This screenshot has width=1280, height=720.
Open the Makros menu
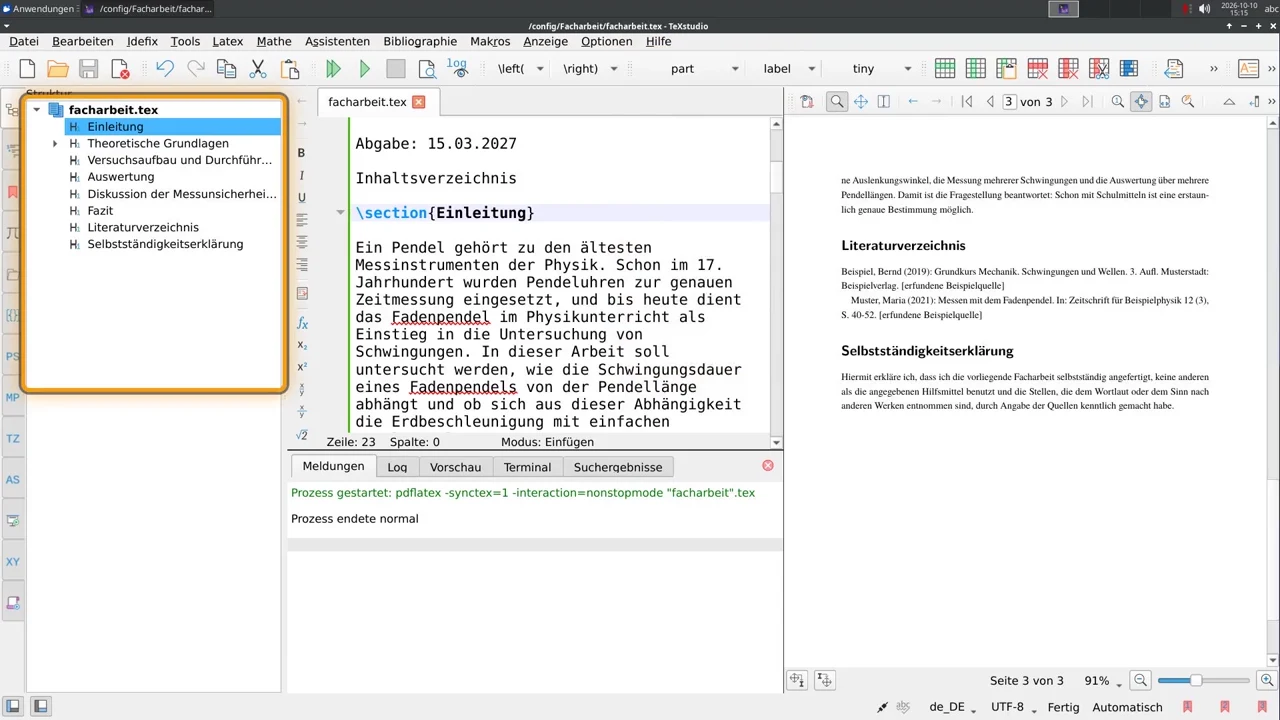pos(490,41)
